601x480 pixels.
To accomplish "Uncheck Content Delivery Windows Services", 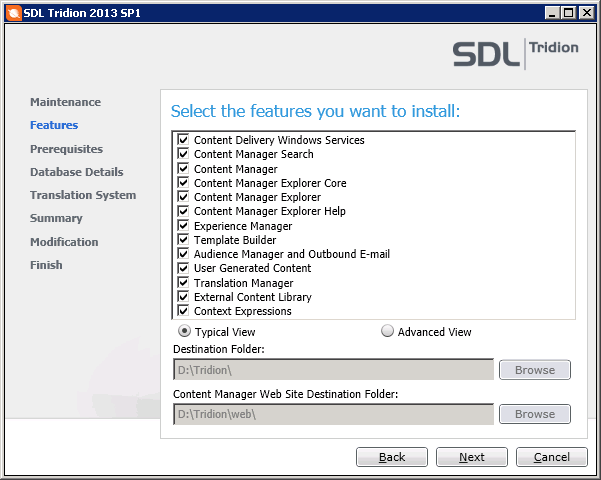I will point(183,140).
